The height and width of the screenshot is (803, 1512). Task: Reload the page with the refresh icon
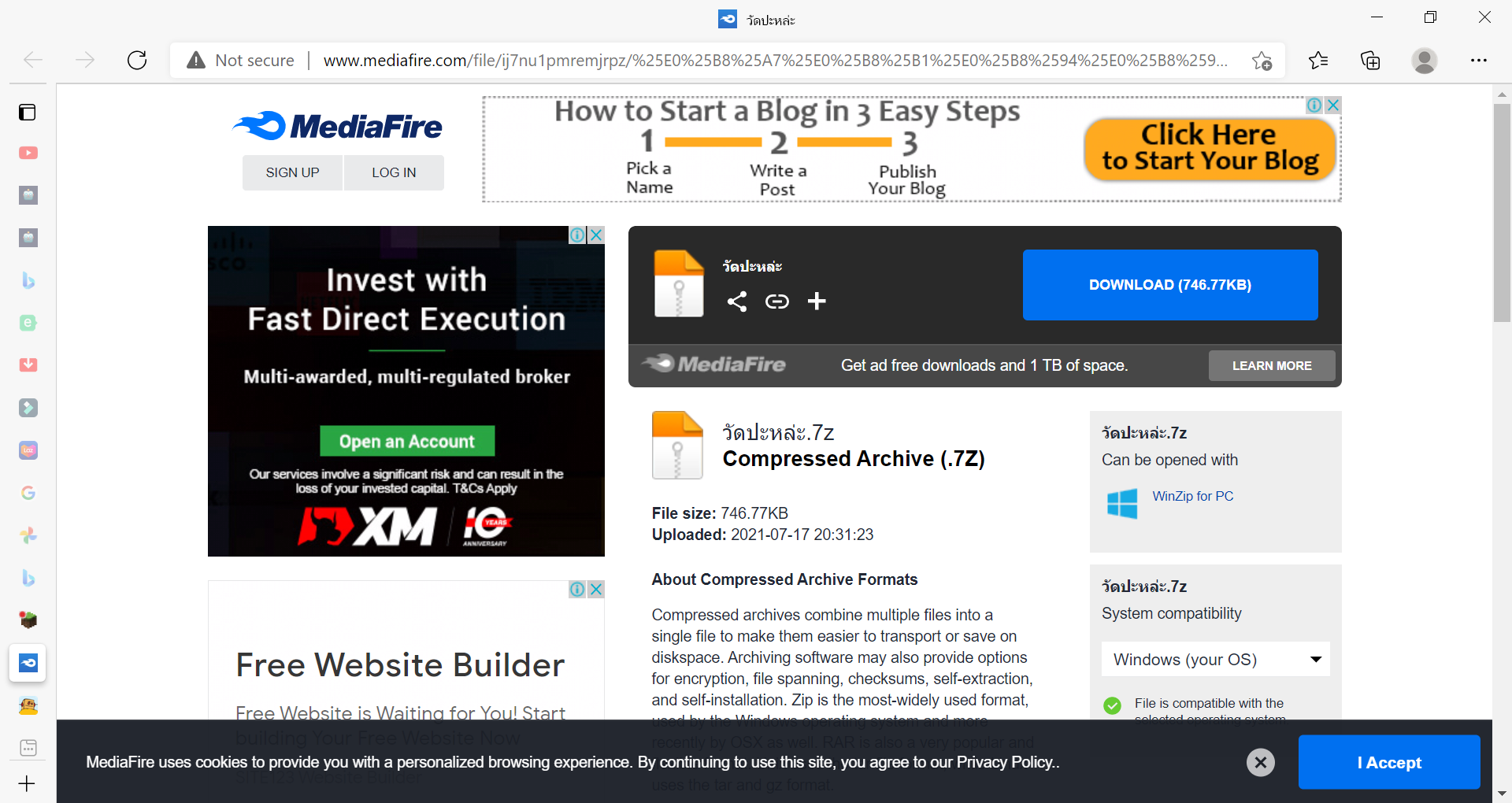137,60
